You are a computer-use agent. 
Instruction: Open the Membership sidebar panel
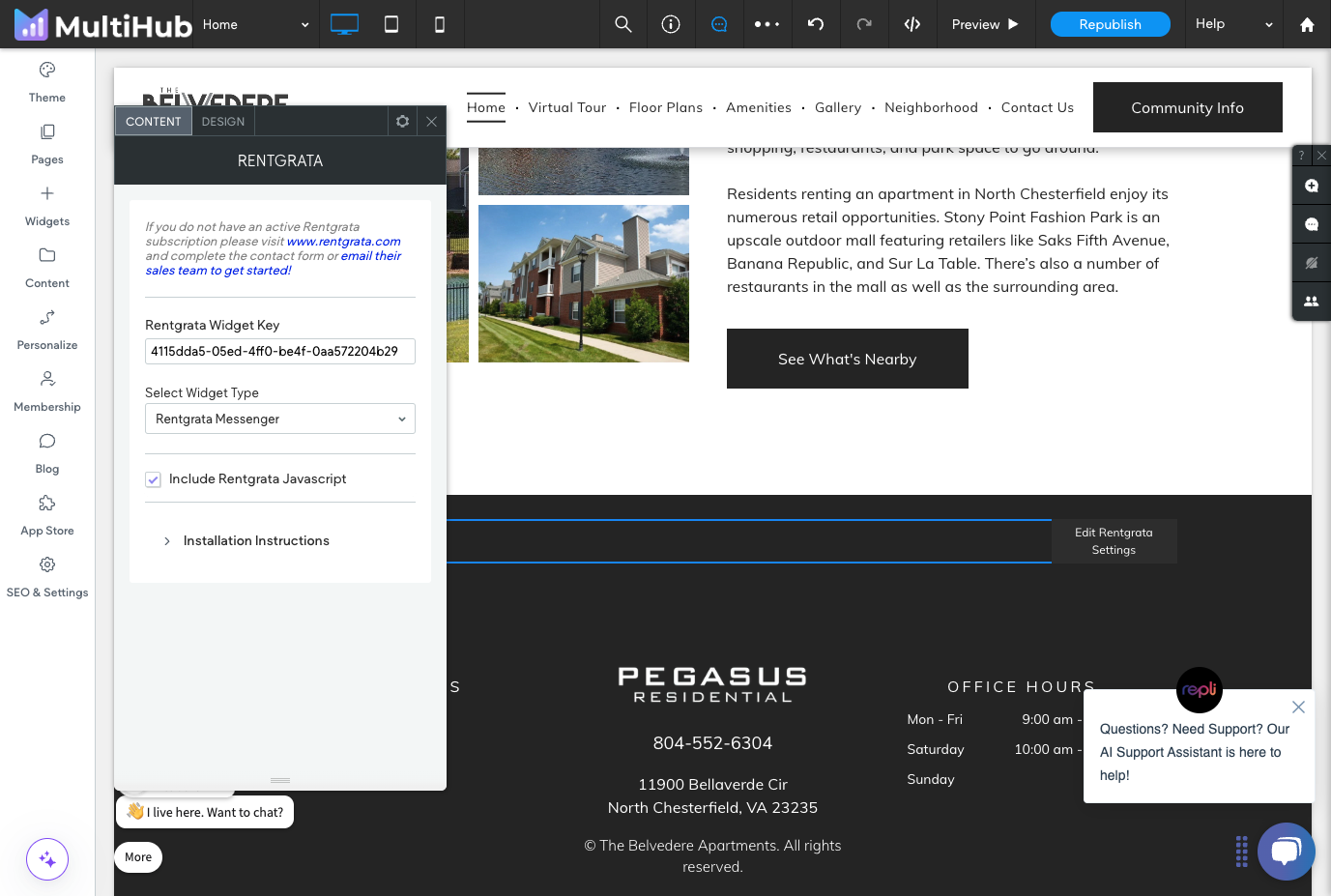pos(47,391)
